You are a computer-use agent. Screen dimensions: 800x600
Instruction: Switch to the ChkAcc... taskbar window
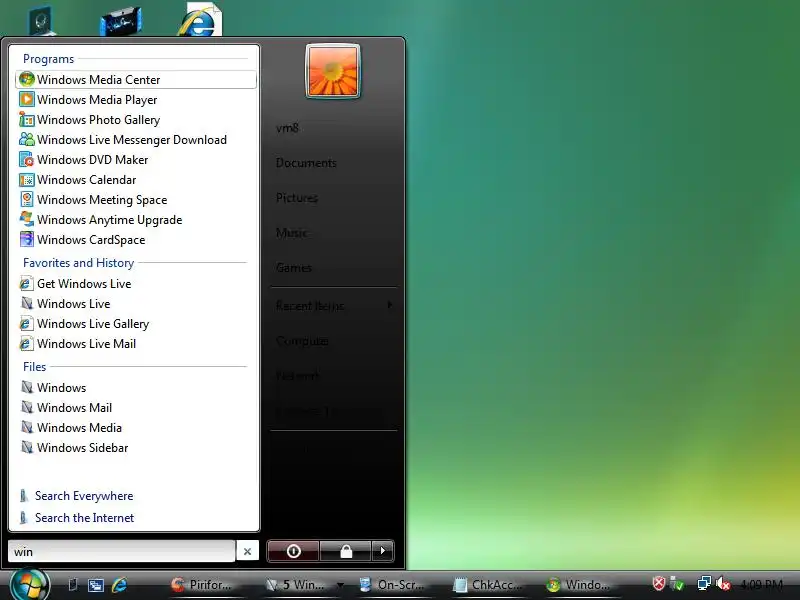coord(488,585)
